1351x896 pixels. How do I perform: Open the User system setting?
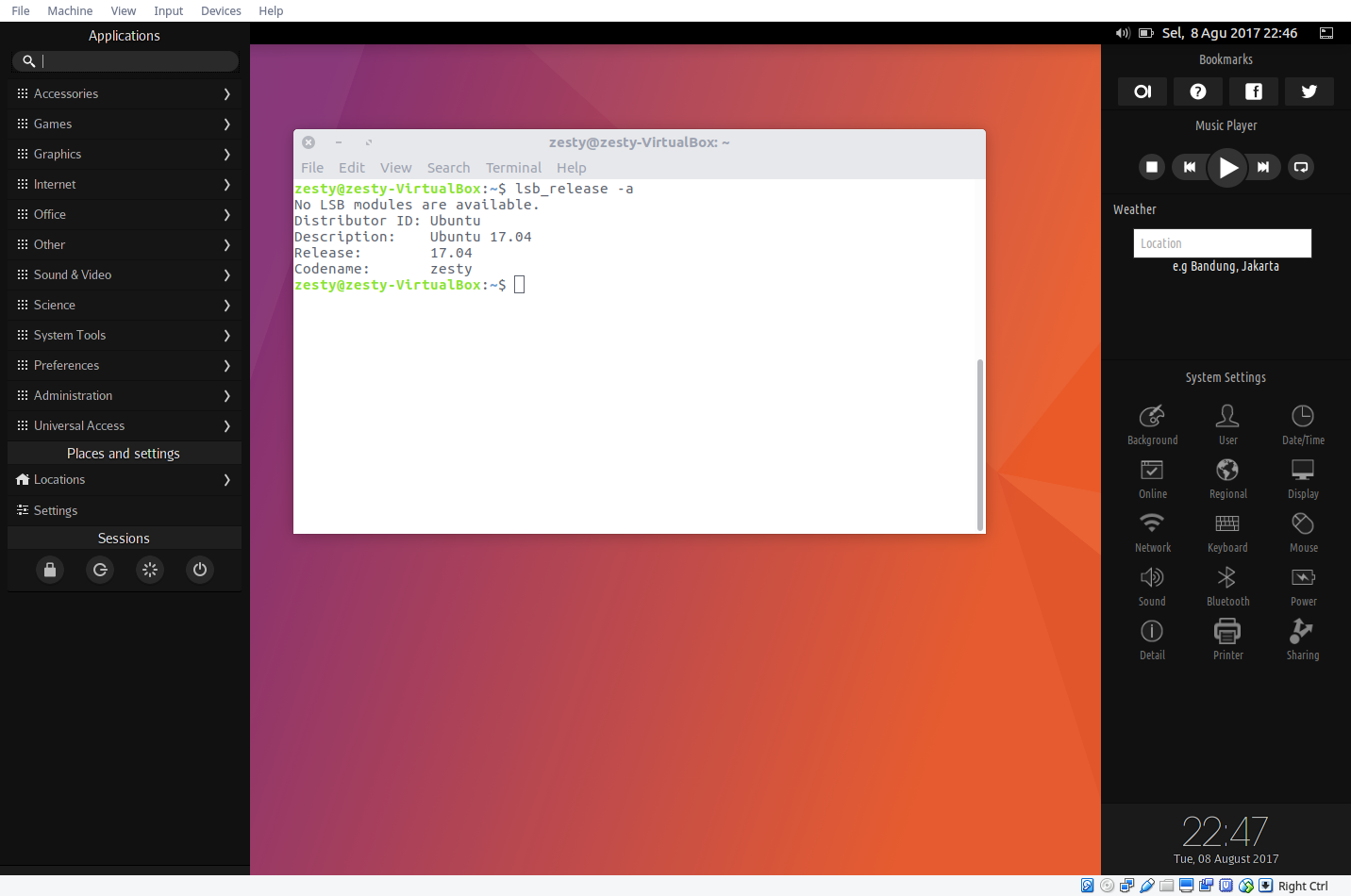pyautogui.click(x=1227, y=424)
